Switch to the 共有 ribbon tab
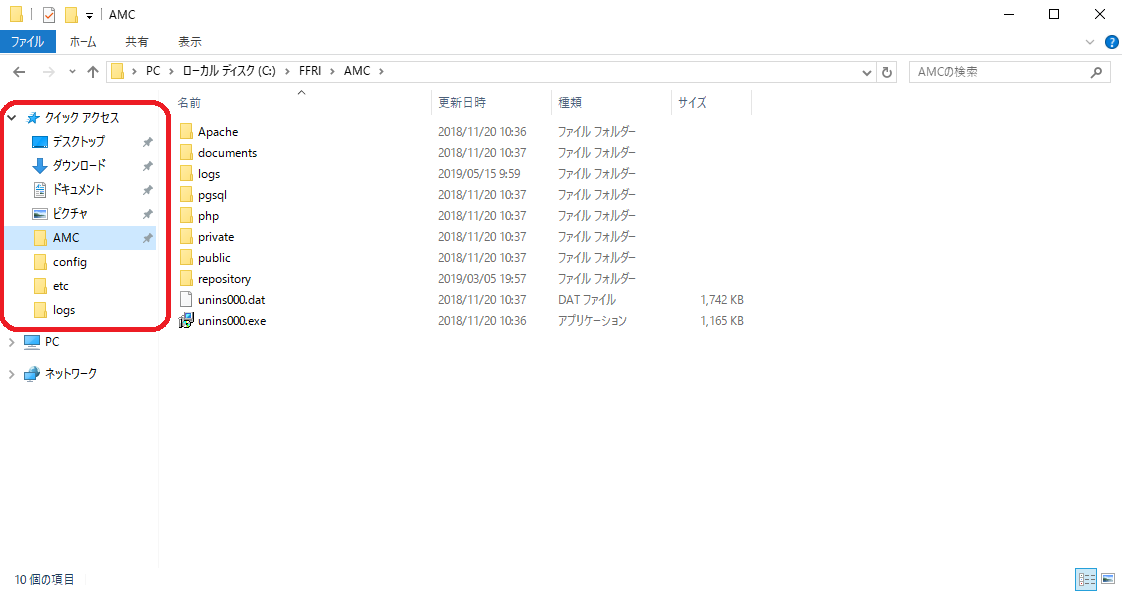1122x591 pixels. 137,41
